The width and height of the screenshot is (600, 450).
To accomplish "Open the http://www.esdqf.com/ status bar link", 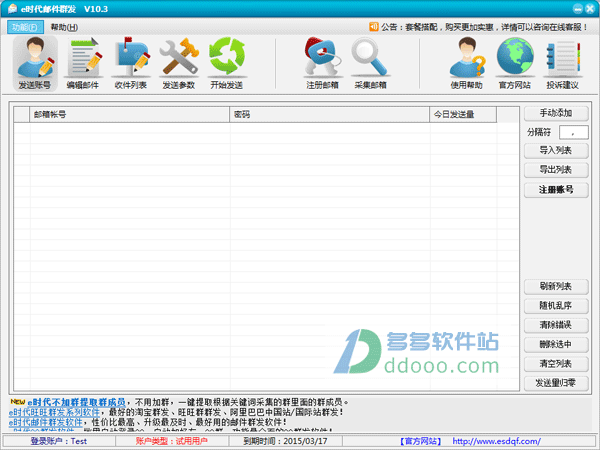I will tap(496, 441).
